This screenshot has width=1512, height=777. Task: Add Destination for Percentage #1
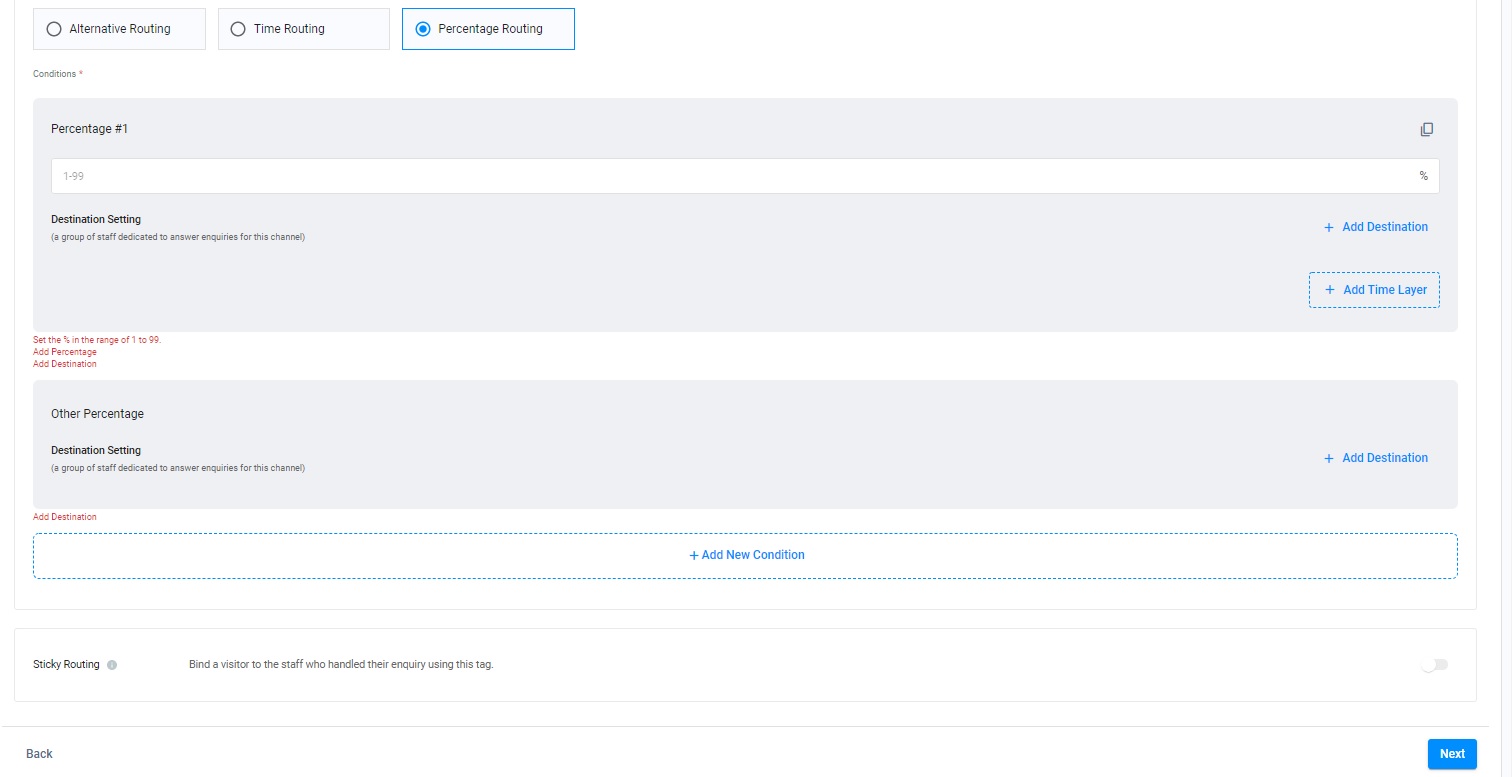1375,227
